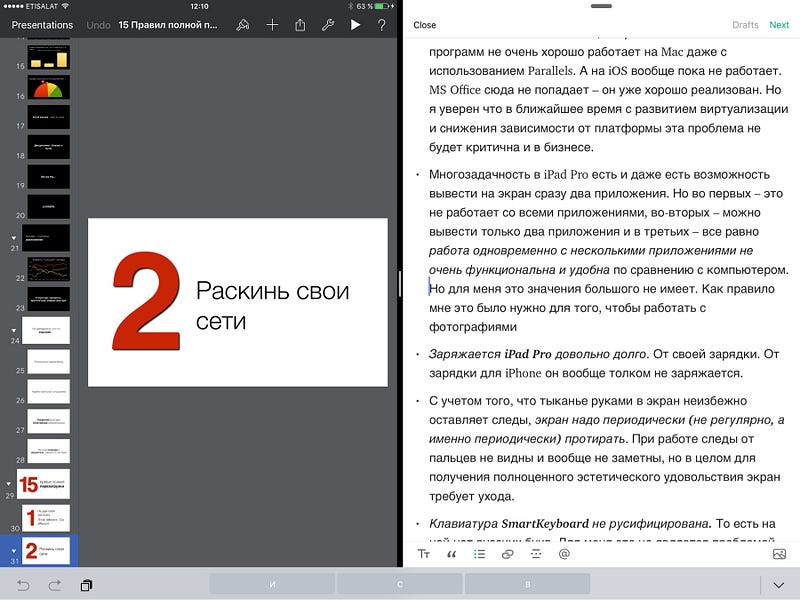
Task: Collapse the slide 21 group triangle
Action: click(14, 238)
